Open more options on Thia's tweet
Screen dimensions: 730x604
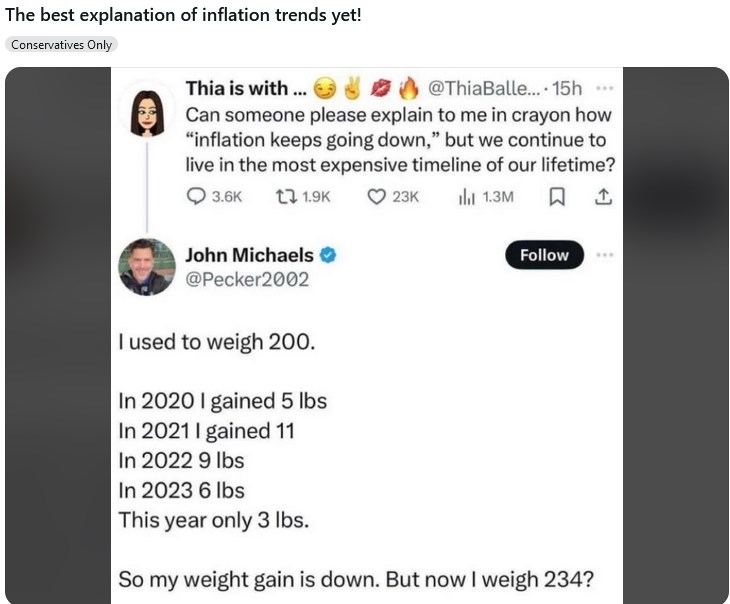(x=604, y=88)
